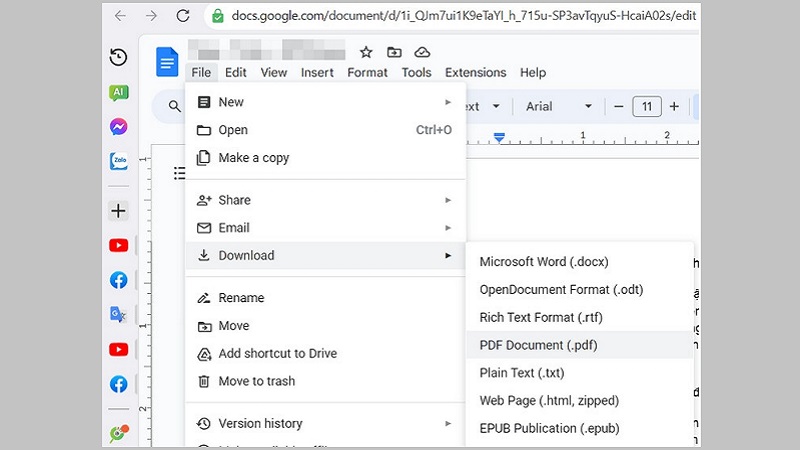800x450 pixels.
Task: Open the second Facebook sidebar shortcut
Action: (x=118, y=384)
